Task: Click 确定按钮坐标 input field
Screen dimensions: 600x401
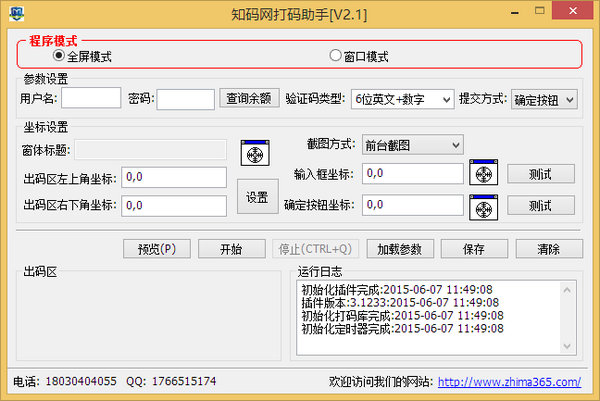Action: tap(413, 205)
